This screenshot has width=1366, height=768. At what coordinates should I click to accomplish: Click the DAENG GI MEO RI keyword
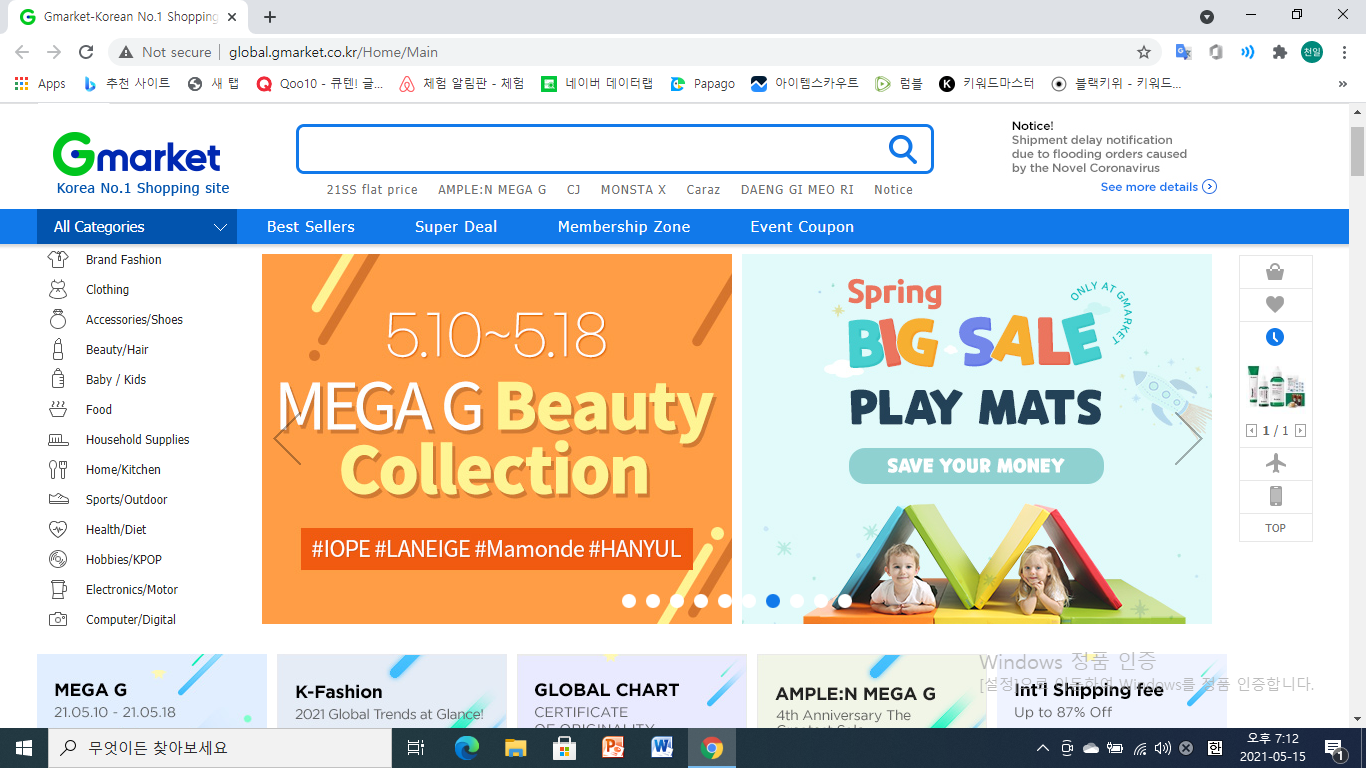797,190
